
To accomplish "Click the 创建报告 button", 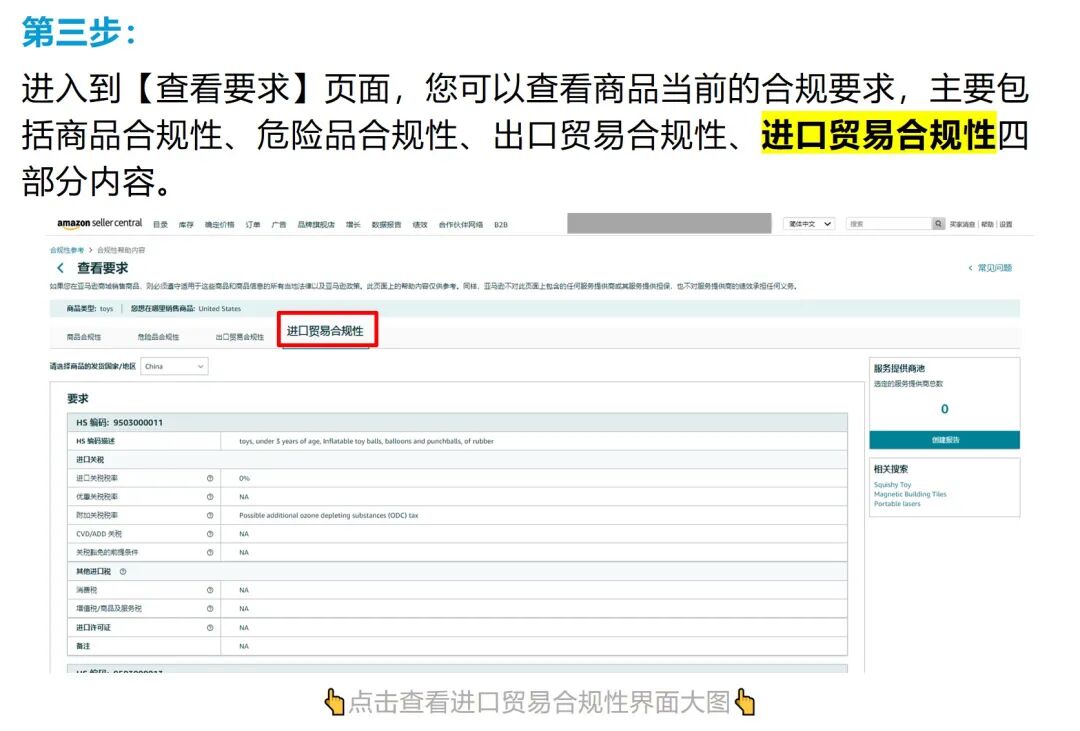I will tap(945, 439).
